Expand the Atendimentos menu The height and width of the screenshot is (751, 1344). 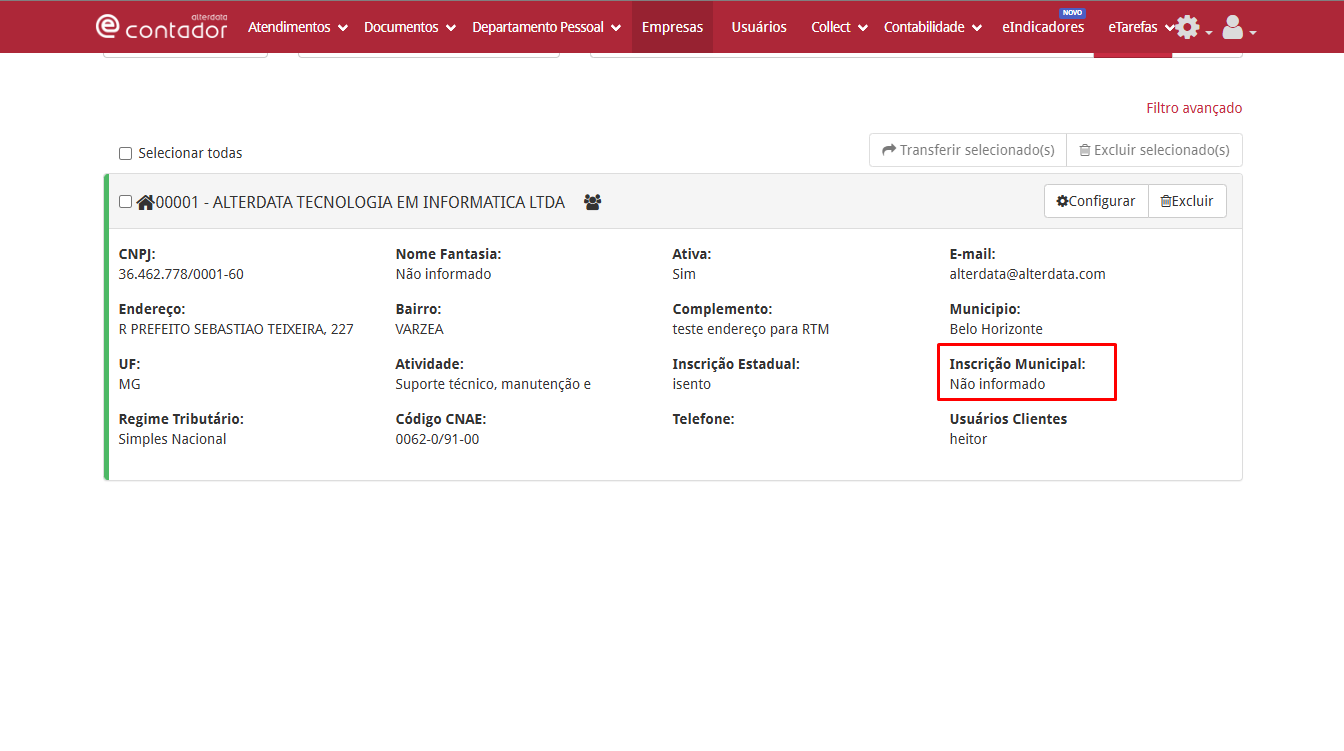pyautogui.click(x=298, y=27)
